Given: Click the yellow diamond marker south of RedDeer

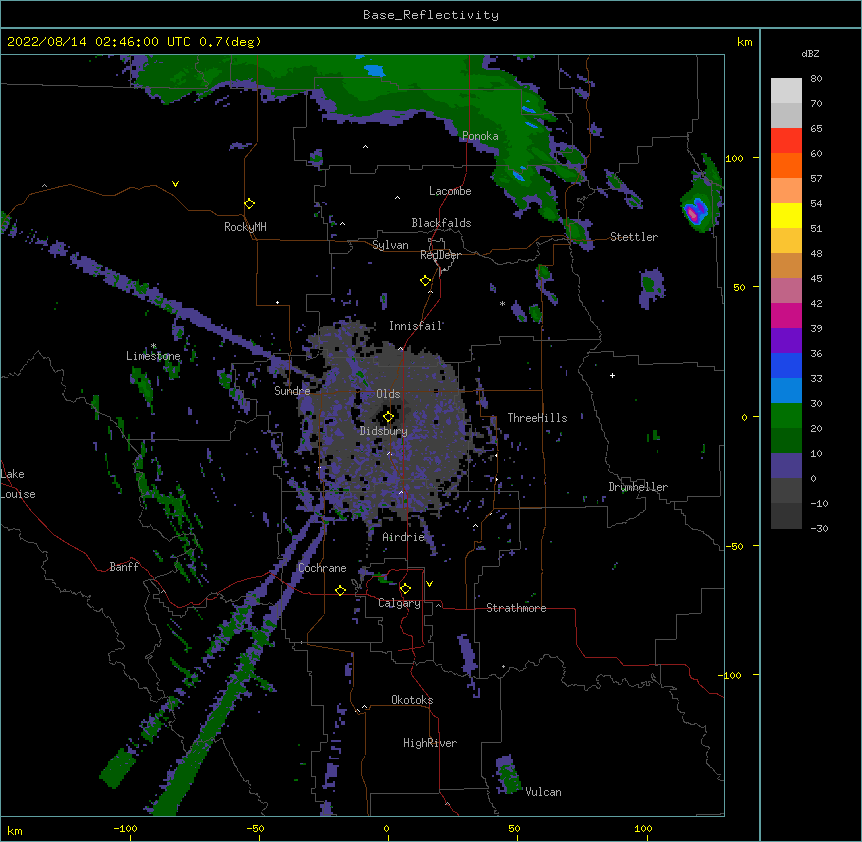Looking at the screenshot, I should [x=425, y=281].
